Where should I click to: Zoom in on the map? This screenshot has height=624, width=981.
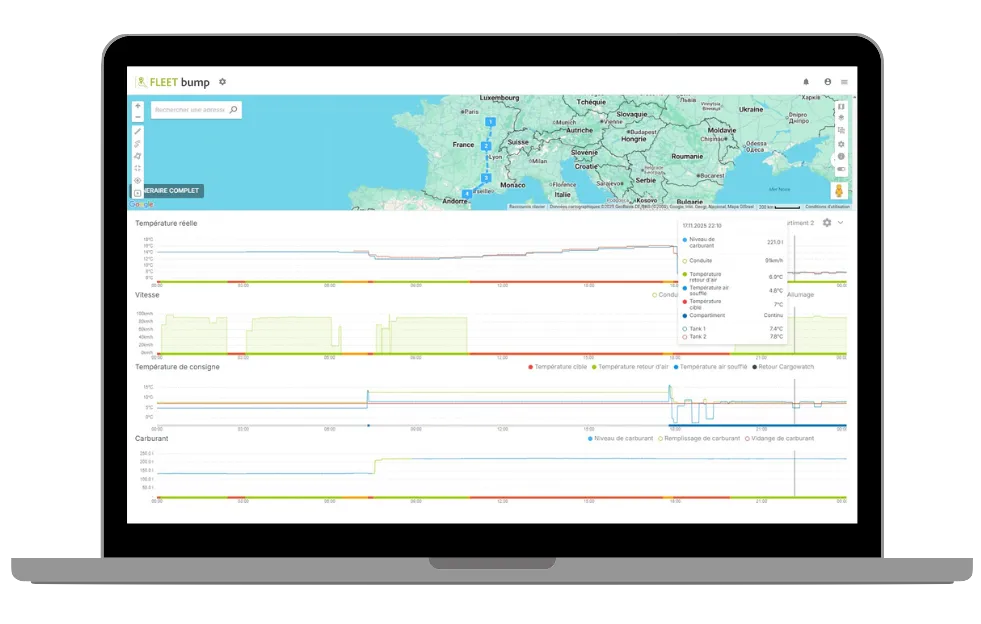[138, 106]
